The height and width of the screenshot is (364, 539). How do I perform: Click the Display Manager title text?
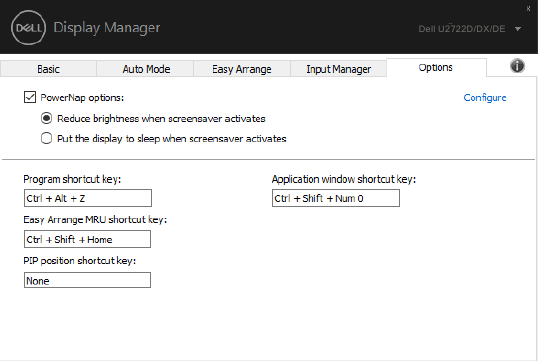pos(107,27)
